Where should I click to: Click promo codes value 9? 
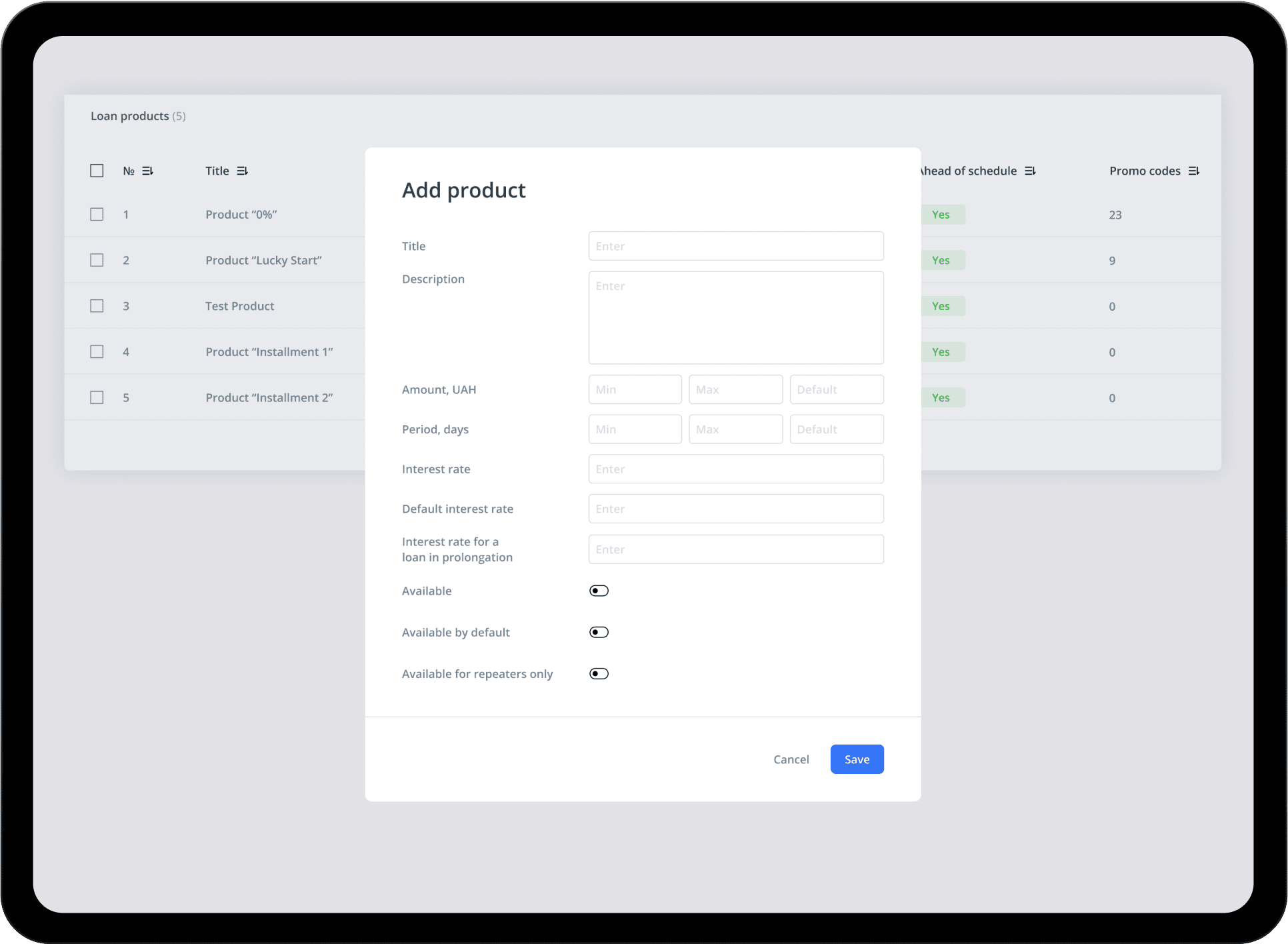[1112, 261]
